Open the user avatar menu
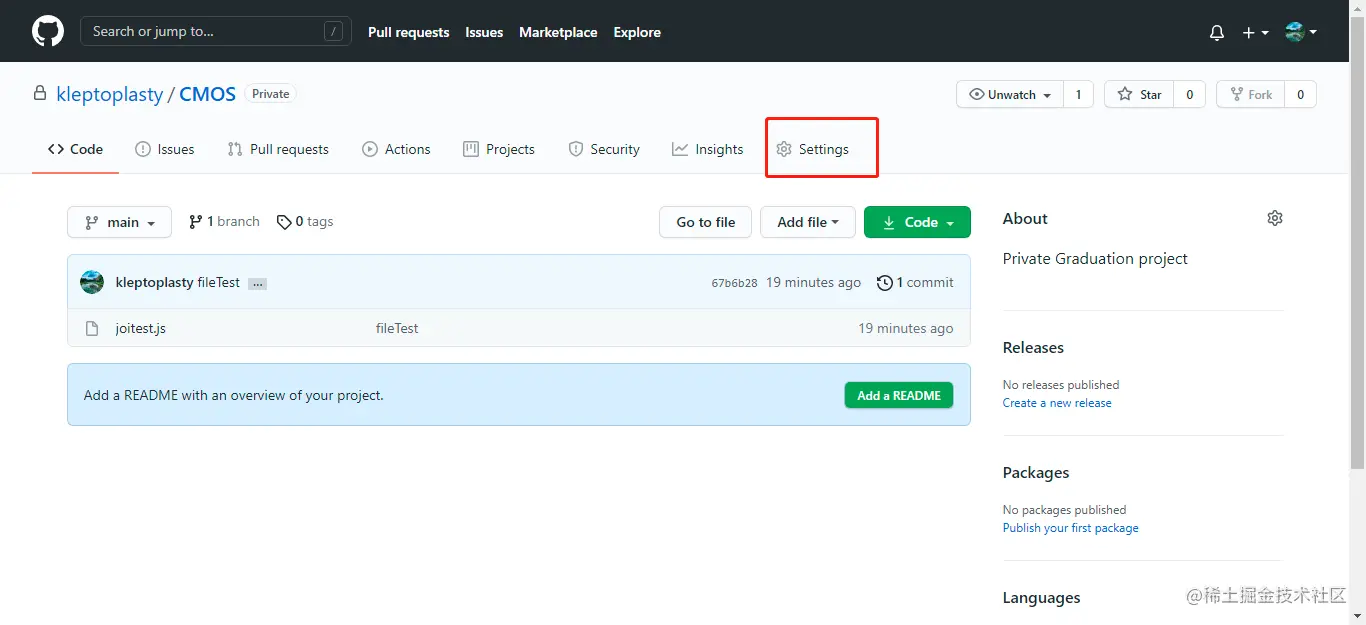Image resolution: width=1366 pixels, height=625 pixels. (x=1301, y=32)
